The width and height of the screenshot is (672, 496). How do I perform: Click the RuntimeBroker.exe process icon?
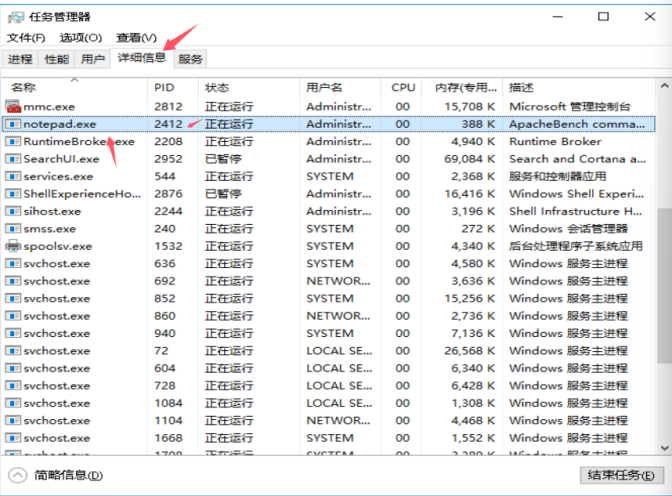pyautogui.click(x=13, y=141)
